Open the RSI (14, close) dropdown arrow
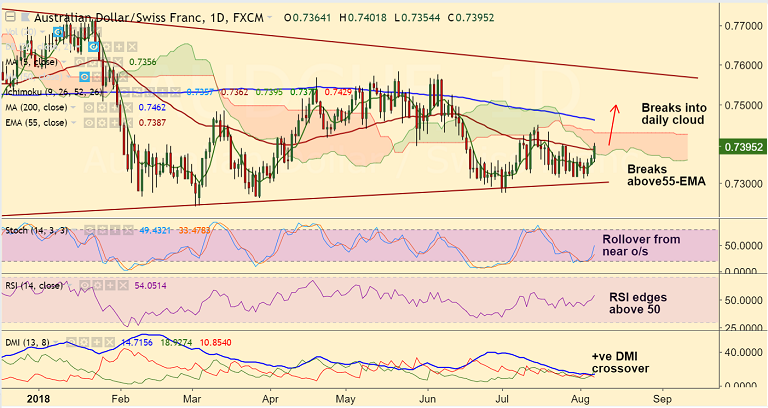This screenshot has height=408, width=768. tap(69, 285)
